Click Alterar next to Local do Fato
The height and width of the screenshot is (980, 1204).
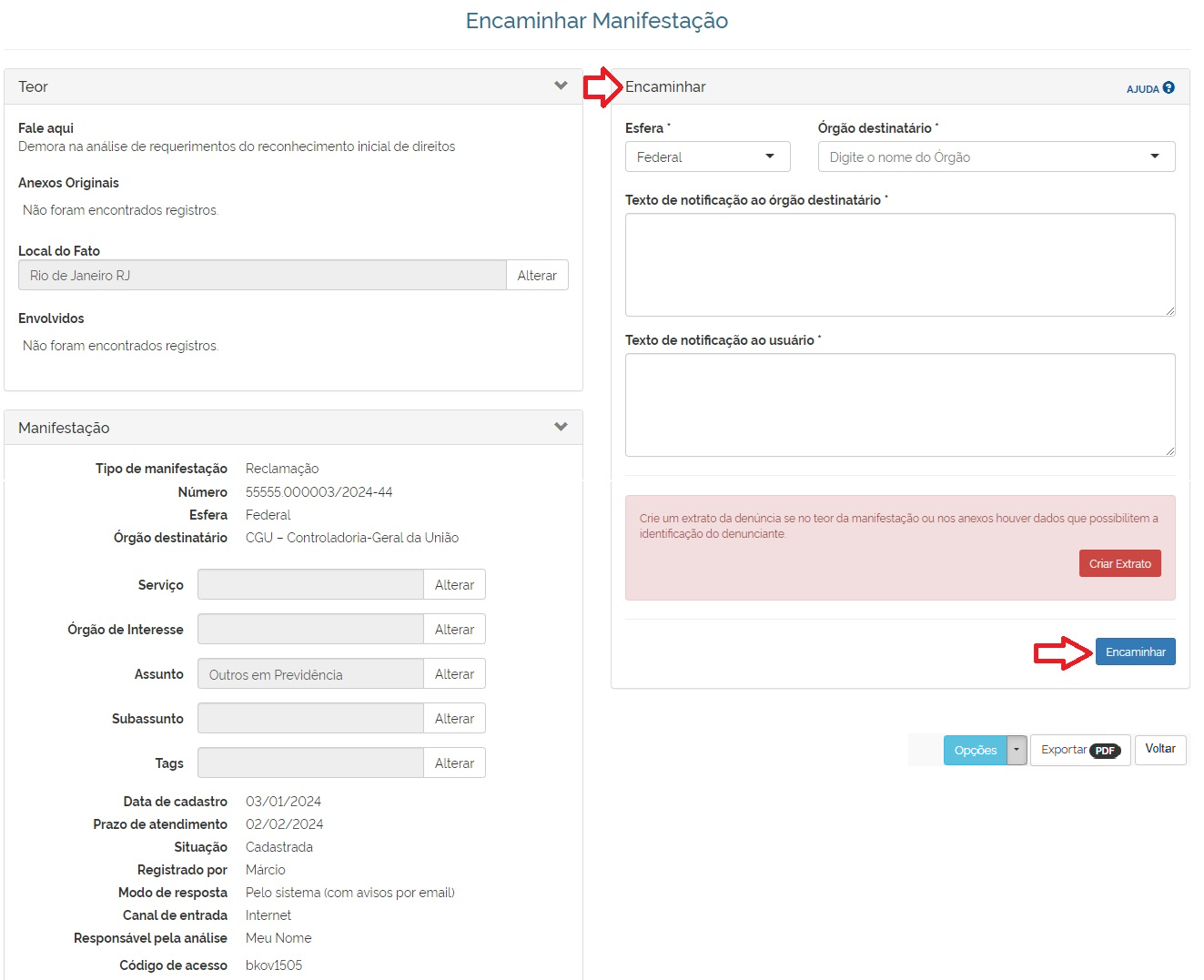pos(537,276)
